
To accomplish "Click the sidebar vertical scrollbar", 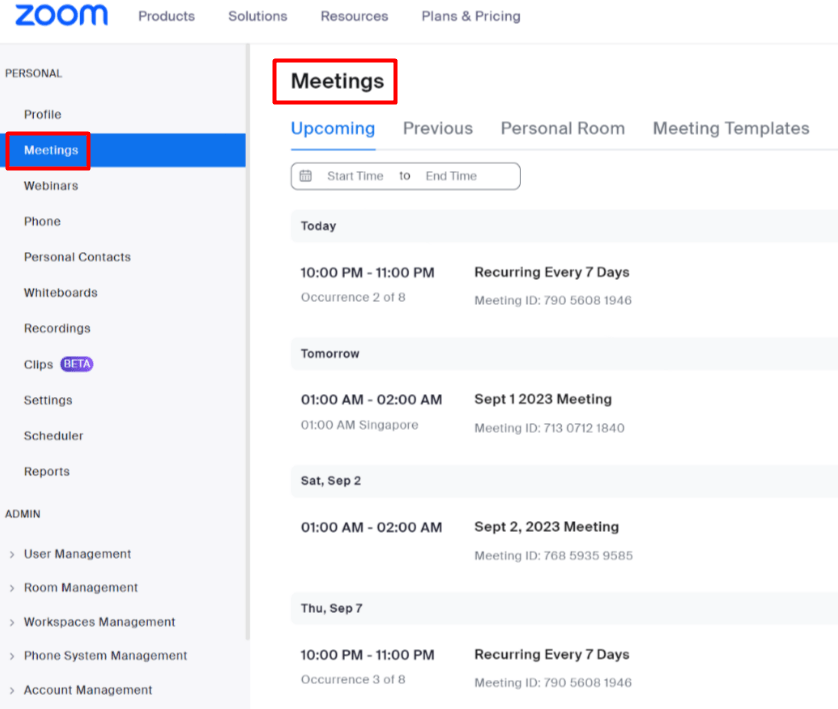I will [247, 342].
